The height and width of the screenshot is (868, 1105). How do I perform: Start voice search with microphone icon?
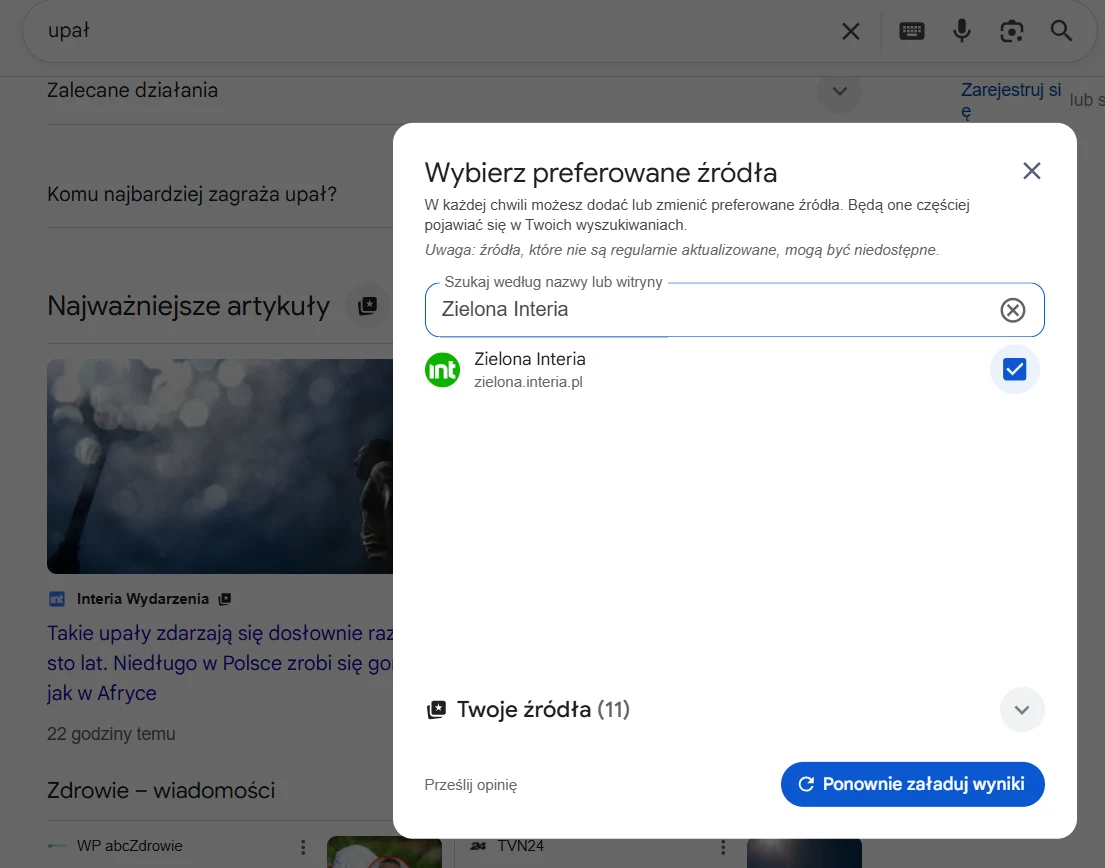(962, 31)
